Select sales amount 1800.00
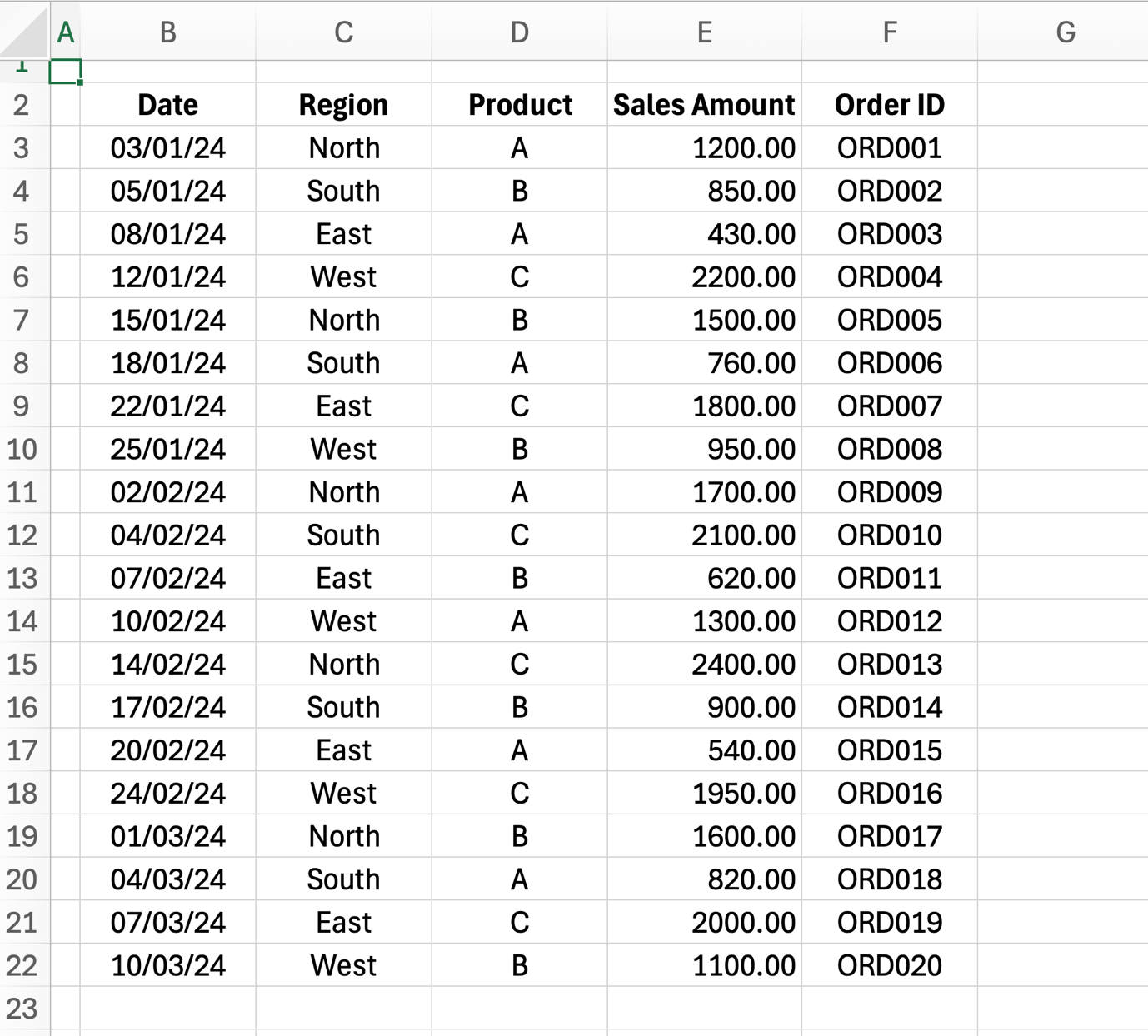The width and height of the screenshot is (1148, 1036). pyautogui.click(x=704, y=406)
